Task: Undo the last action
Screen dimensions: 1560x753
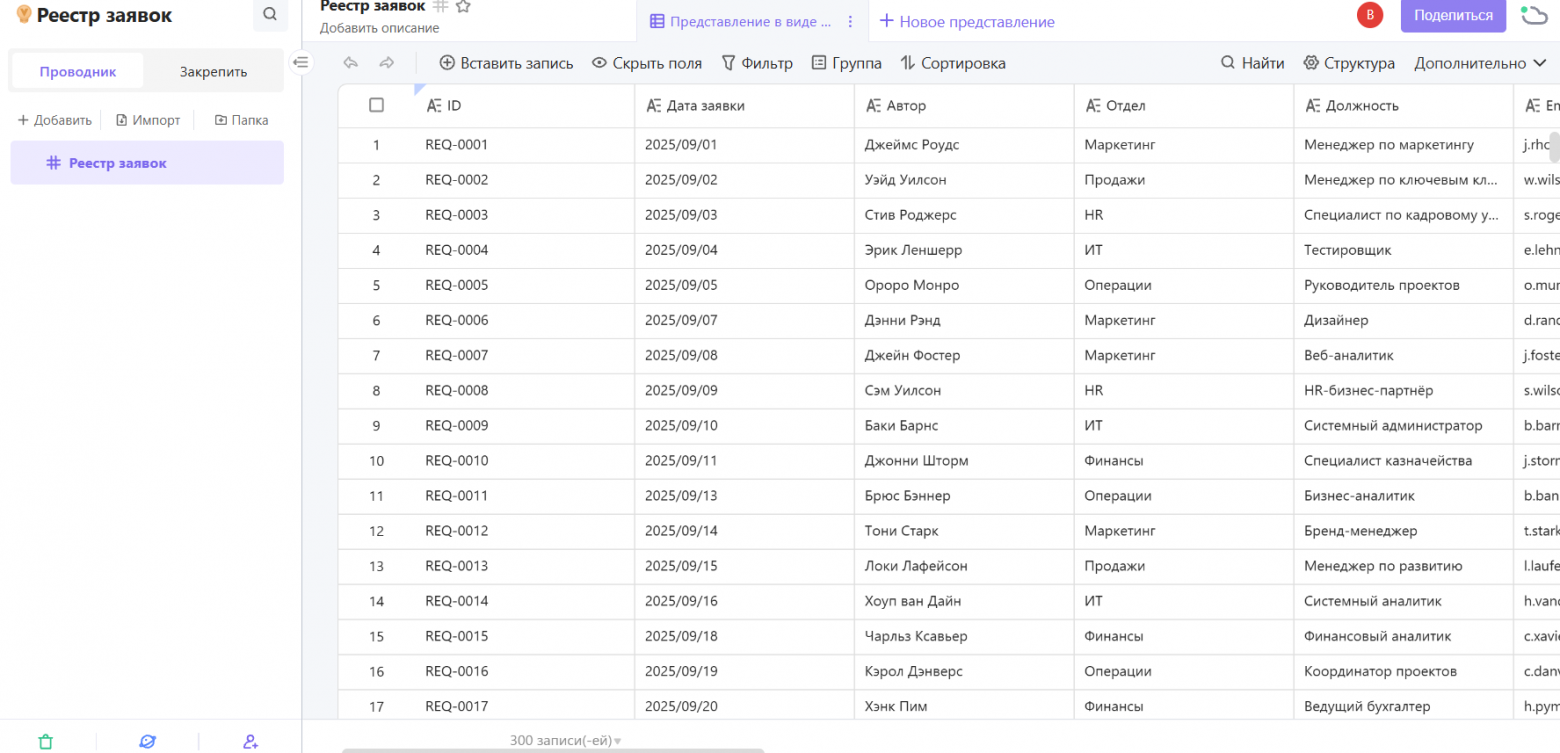Action: [351, 63]
